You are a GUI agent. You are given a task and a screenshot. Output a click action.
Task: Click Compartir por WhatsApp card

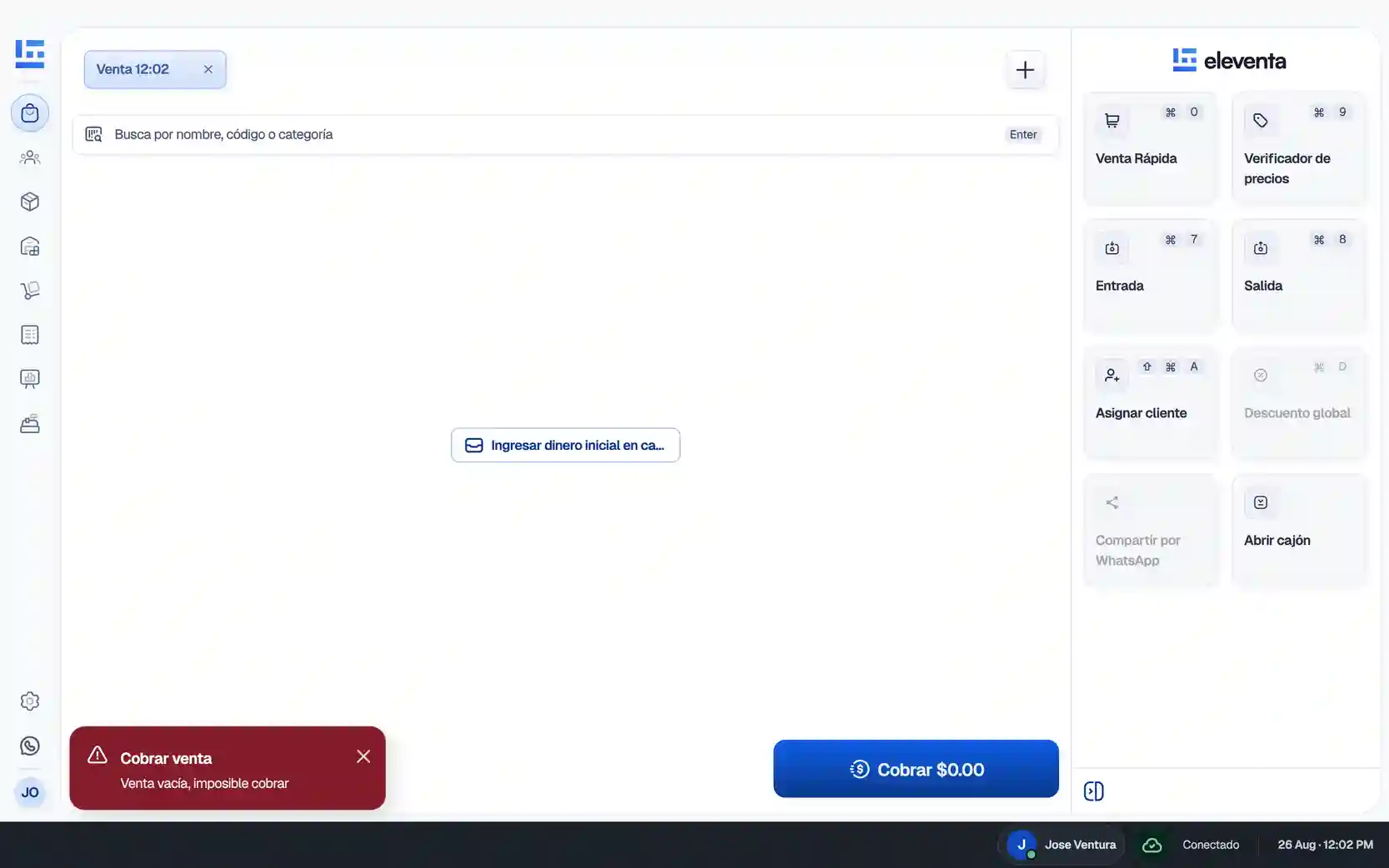1150,530
